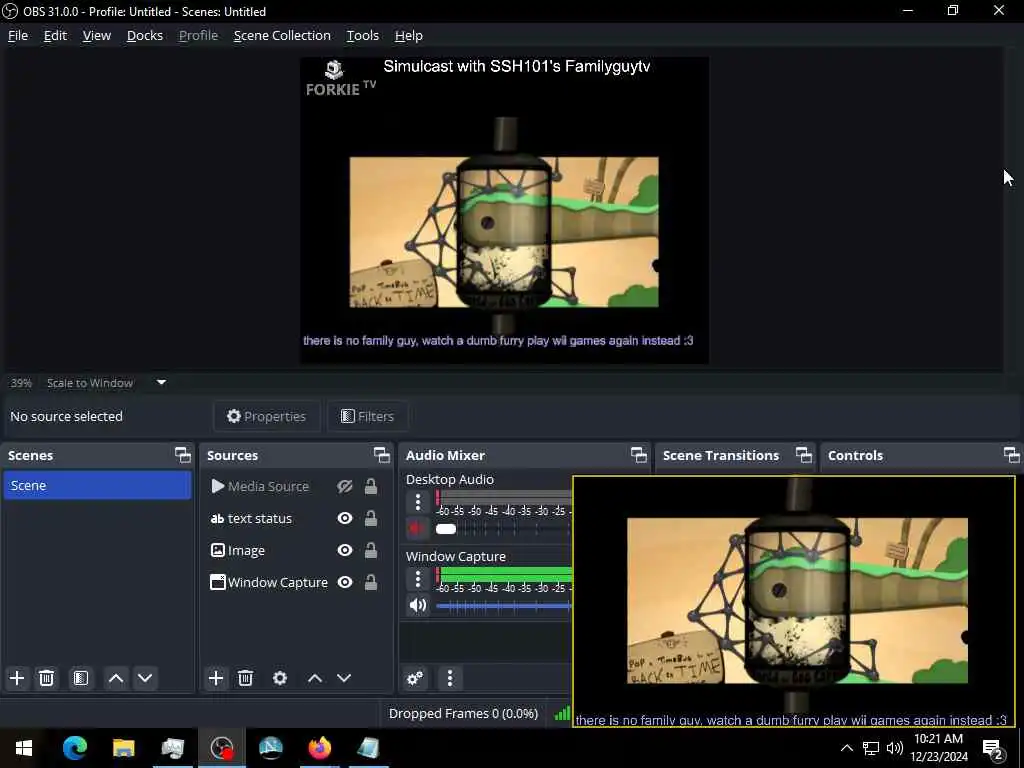Lock the text status source
Screen dimensions: 1024x768
point(370,518)
